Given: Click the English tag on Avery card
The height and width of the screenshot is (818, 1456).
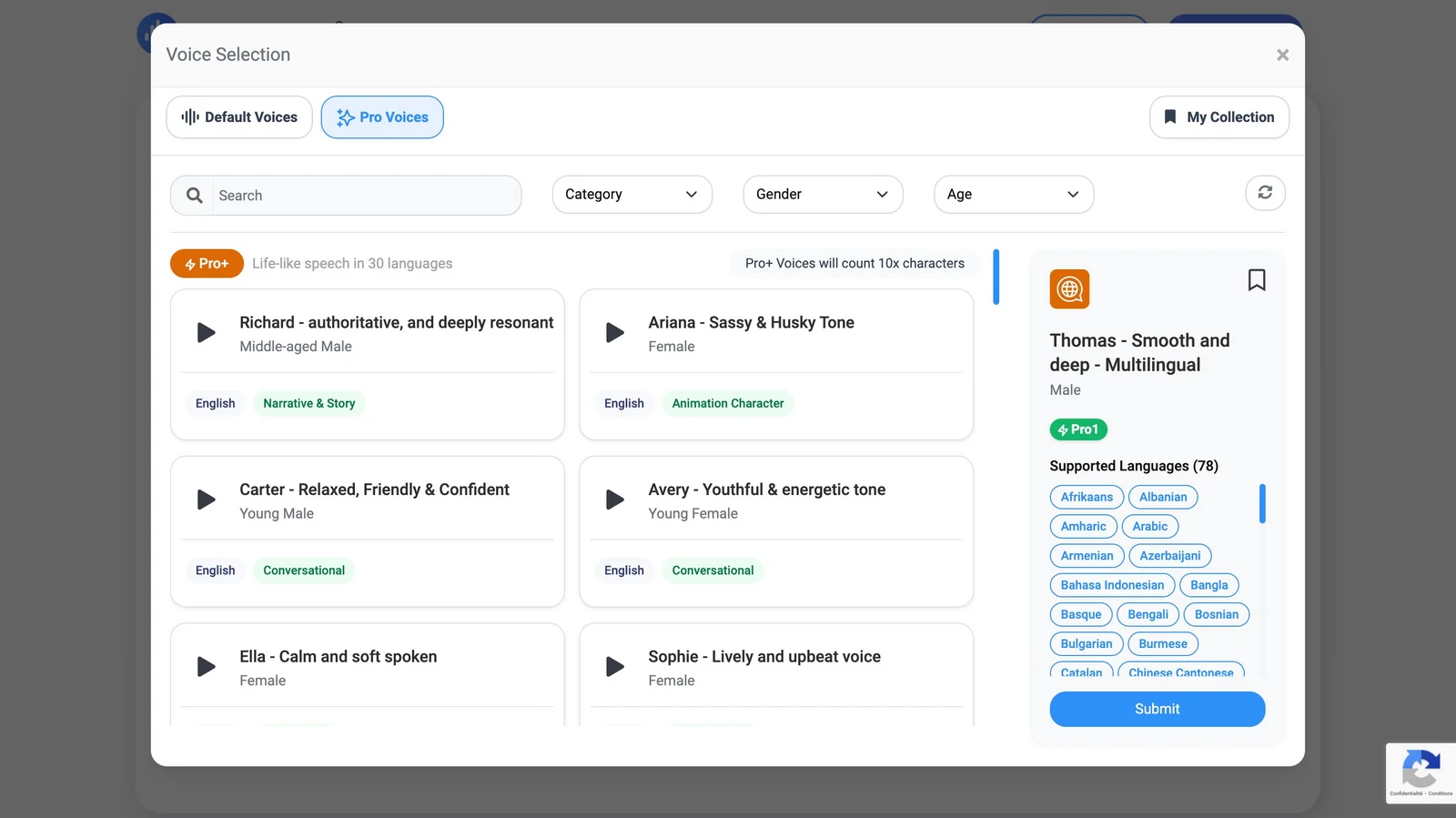Looking at the screenshot, I should 623,571.
